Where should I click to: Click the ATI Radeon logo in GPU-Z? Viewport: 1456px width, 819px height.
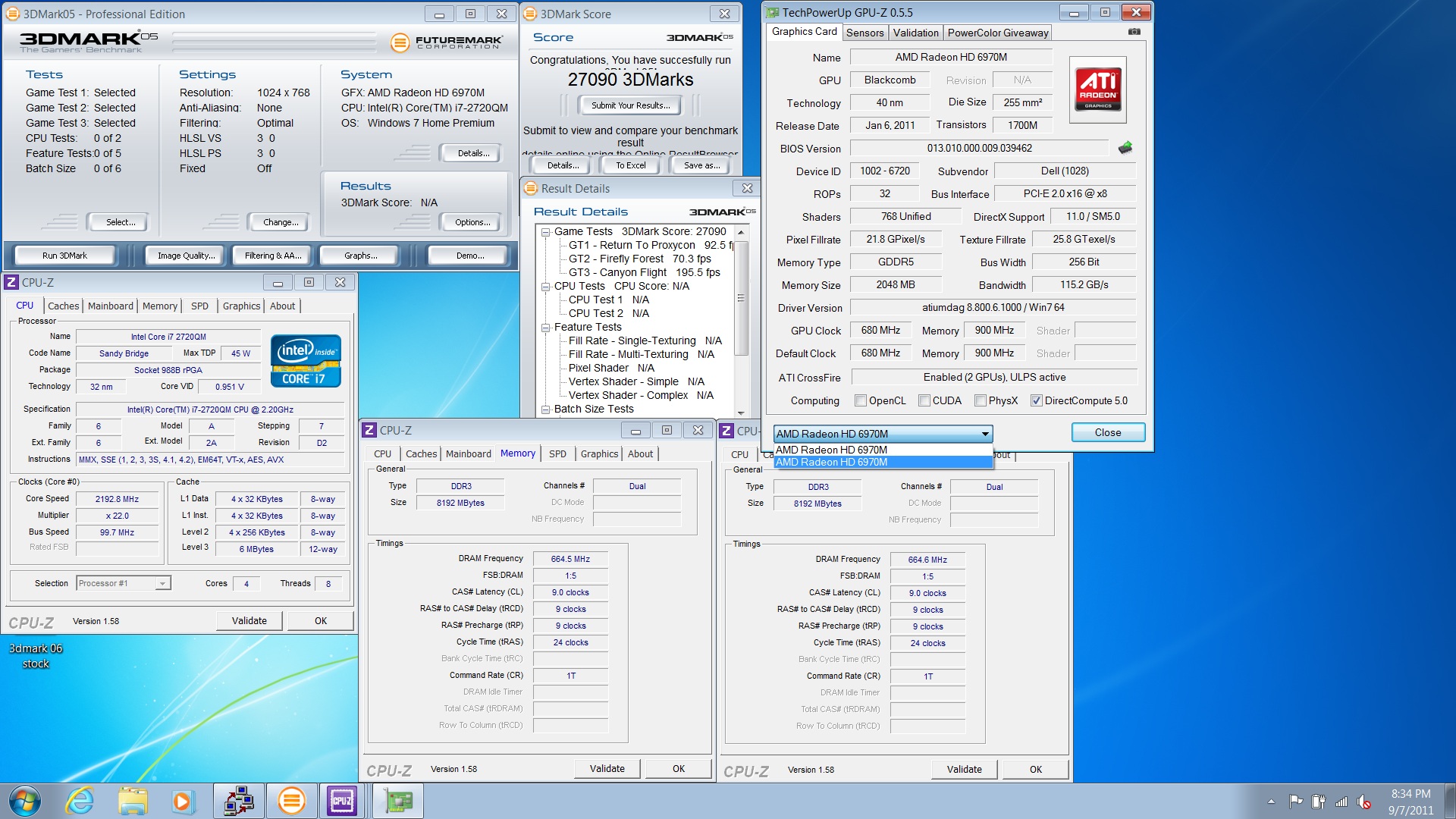point(1097,90)
